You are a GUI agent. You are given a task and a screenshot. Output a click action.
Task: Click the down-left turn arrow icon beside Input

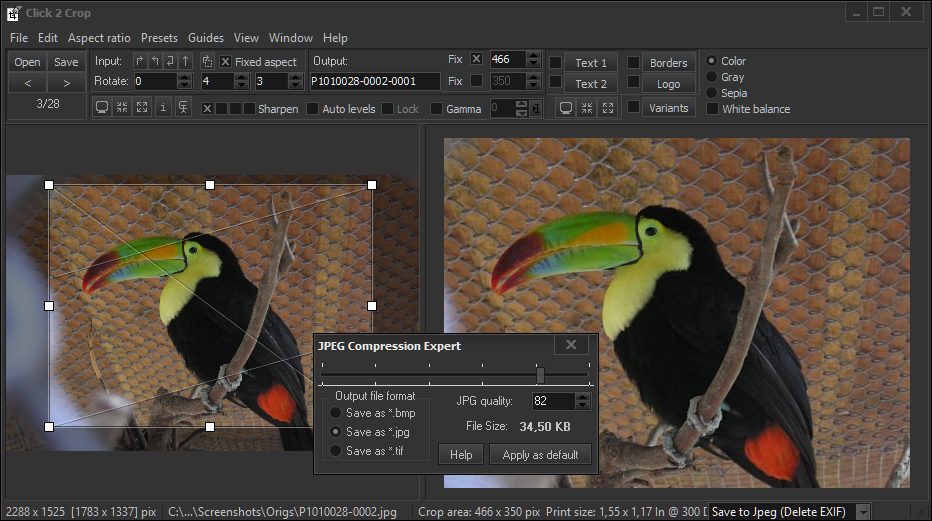click(171, 61)
